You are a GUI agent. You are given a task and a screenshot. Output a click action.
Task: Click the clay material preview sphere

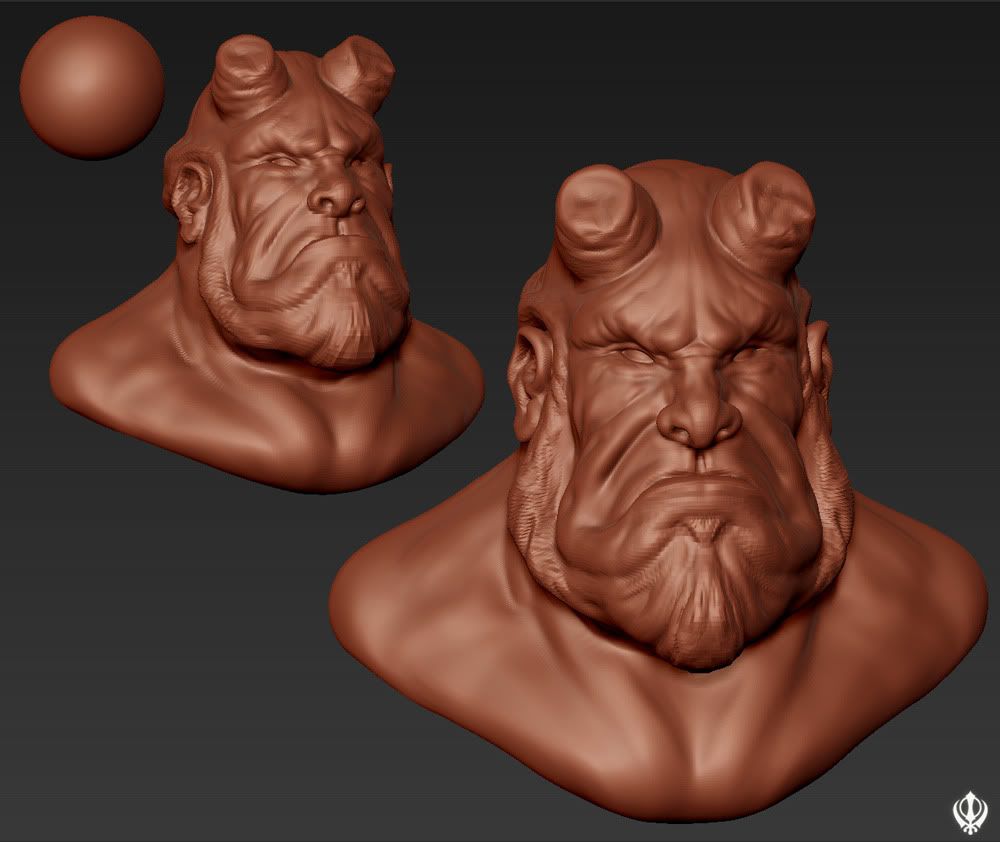pyautogui.click(x=91, y=87)
